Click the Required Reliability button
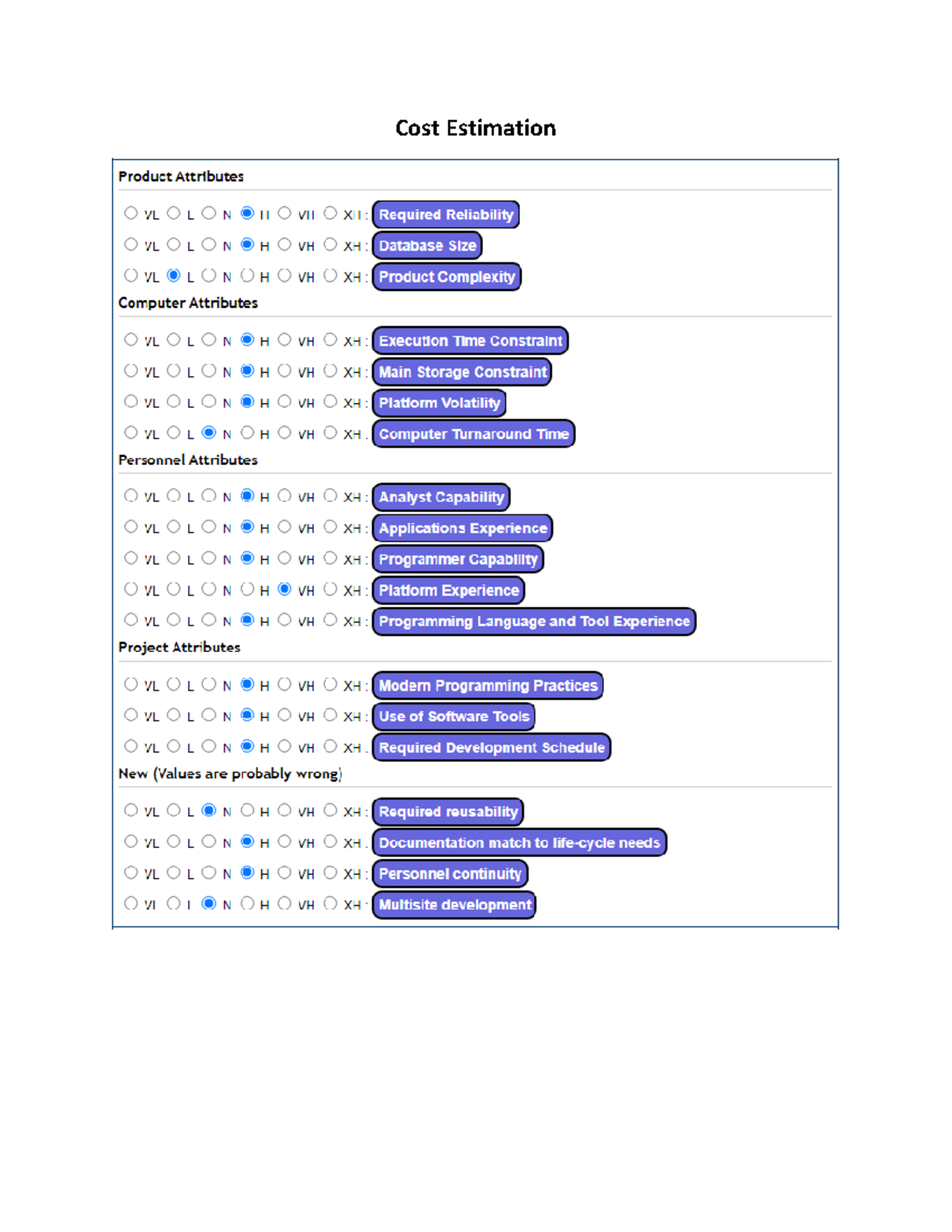952x1232 pixels. coord(445,214)
